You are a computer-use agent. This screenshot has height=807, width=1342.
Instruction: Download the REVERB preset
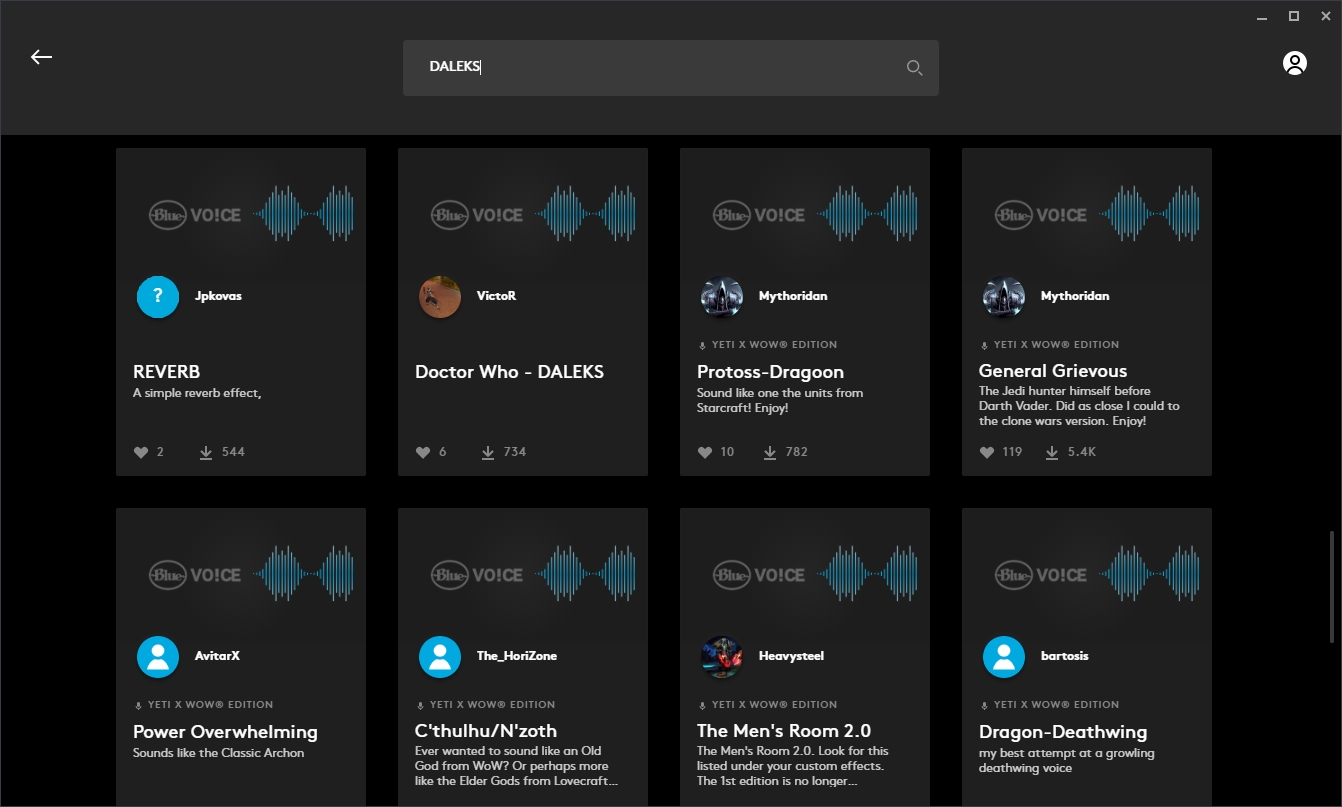[x=206, y=452]
